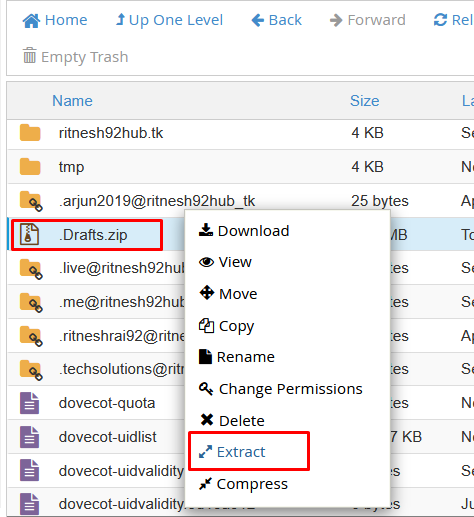Click the tmp folder icon

pyautogui.click(x=30, y=166)
